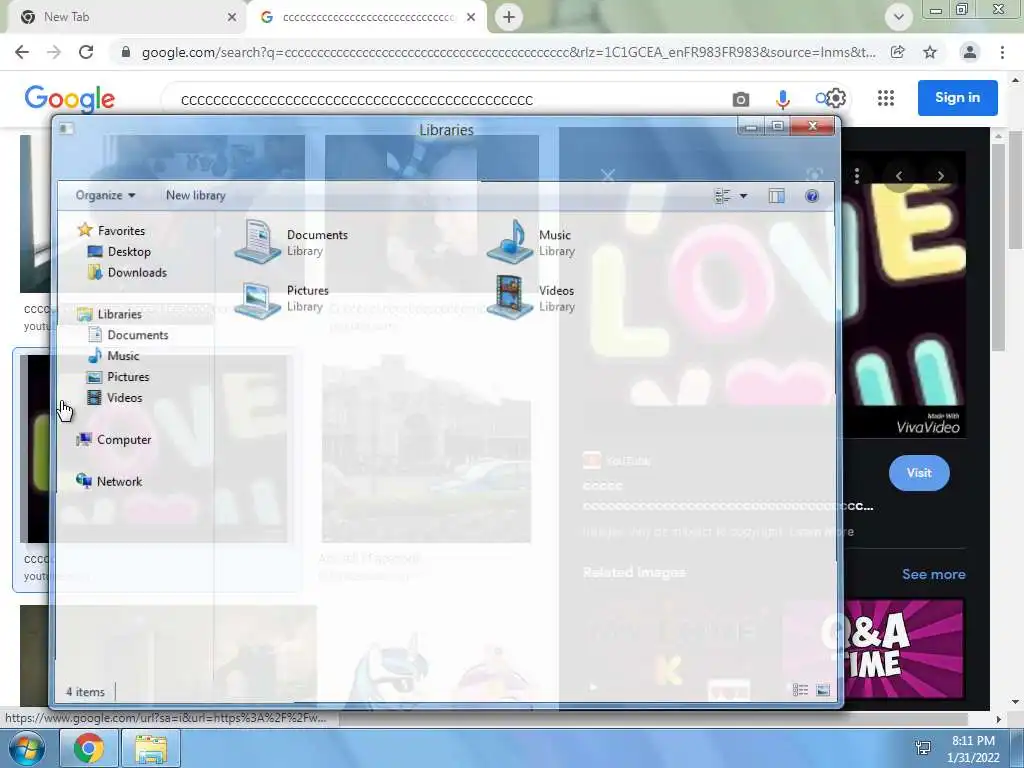
Task: Click the Sign in button
Action: (957, 97)
